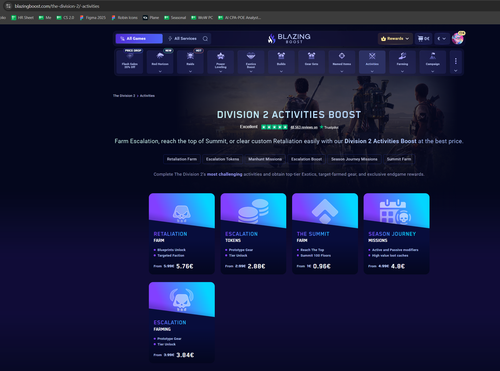The height and width of the screenshot is (371, 500).
Task: Open the Figma 2025 bookmark
Action: (93, 18)
